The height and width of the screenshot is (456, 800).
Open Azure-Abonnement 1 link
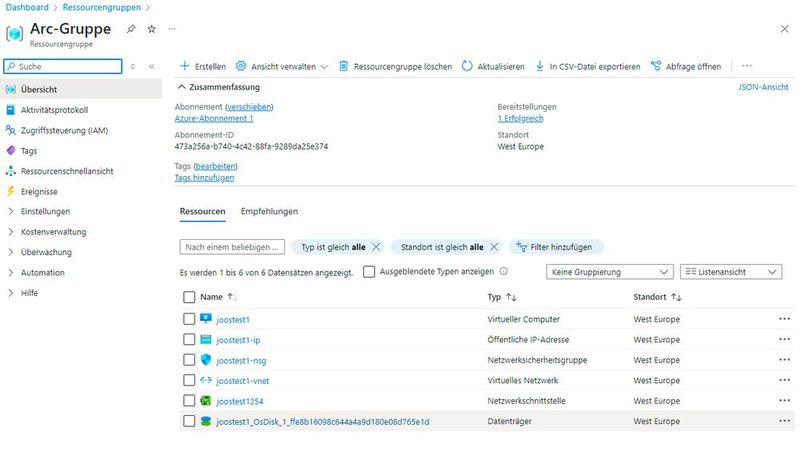[x=214, y=118]
